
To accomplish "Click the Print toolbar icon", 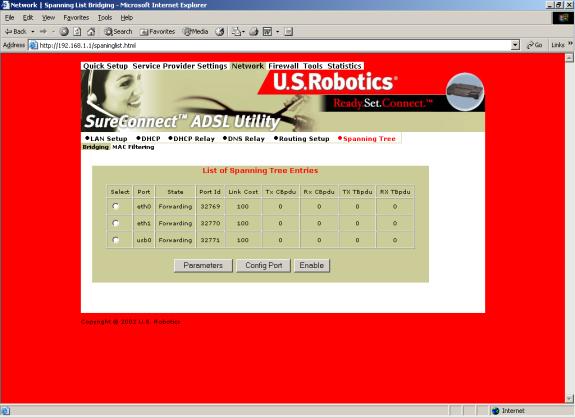I will click(254, 32).
